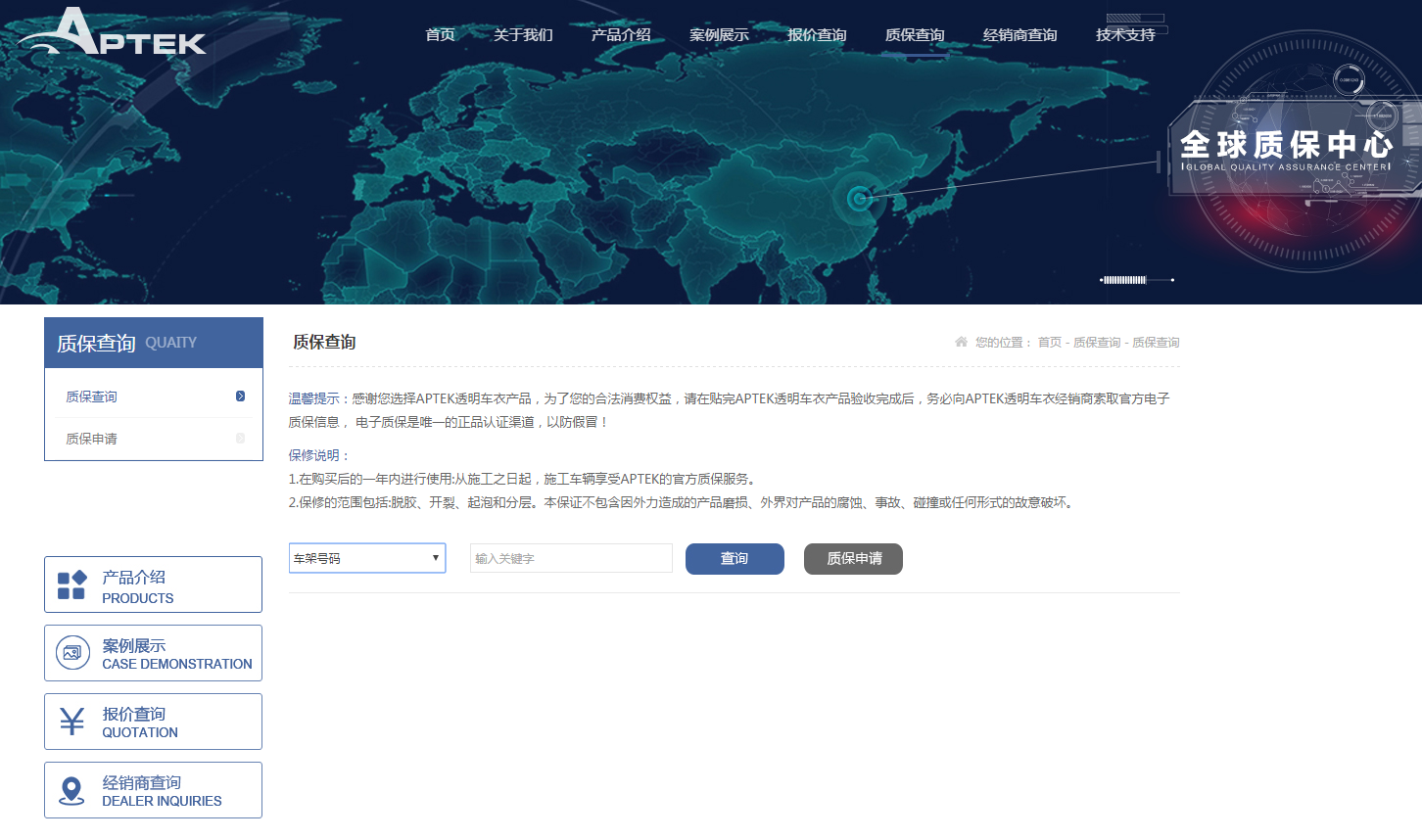Open 经销商查询 in the top navigation
The width and height of the screenshot is (1422, 840).
click(x=1019, y=35)
